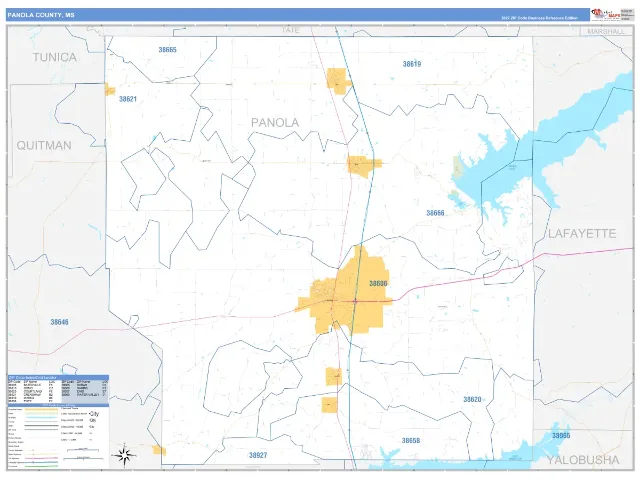Image resolution: width=640 pixels, height=480 pixels.
Task: Click the ZIP Code Index table header
Action: click(58, 378)
